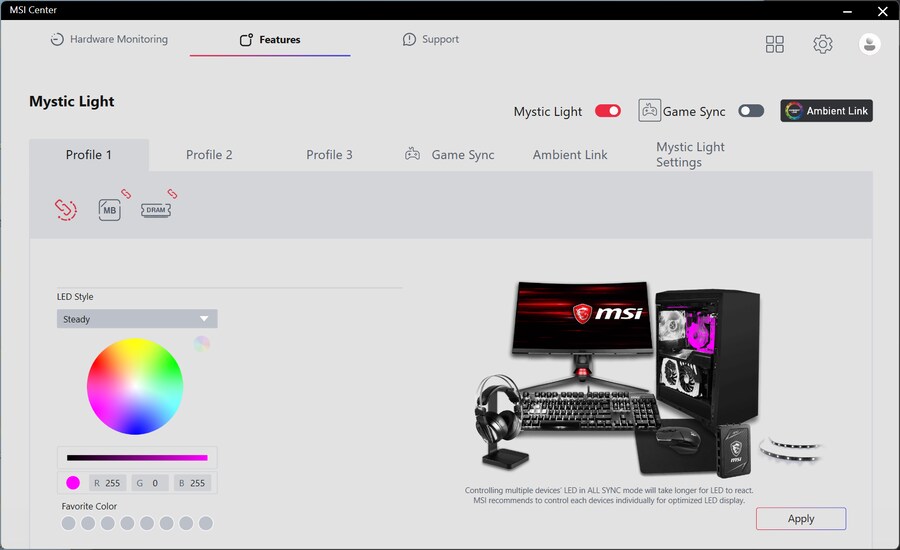The image size is (900, 550).
Task: Open the settings gear icon
Action: tap(822, 44)
